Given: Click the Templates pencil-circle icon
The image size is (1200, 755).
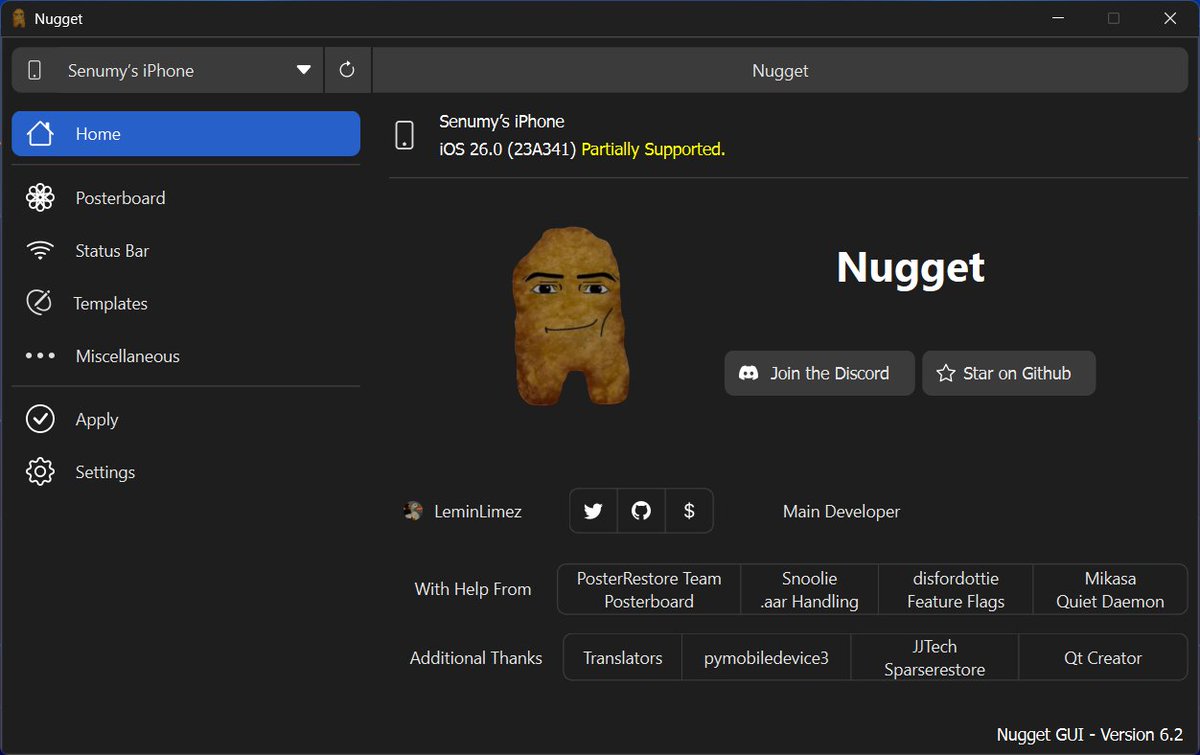Looking at the screenshot, I should click(x=40, y=303).
